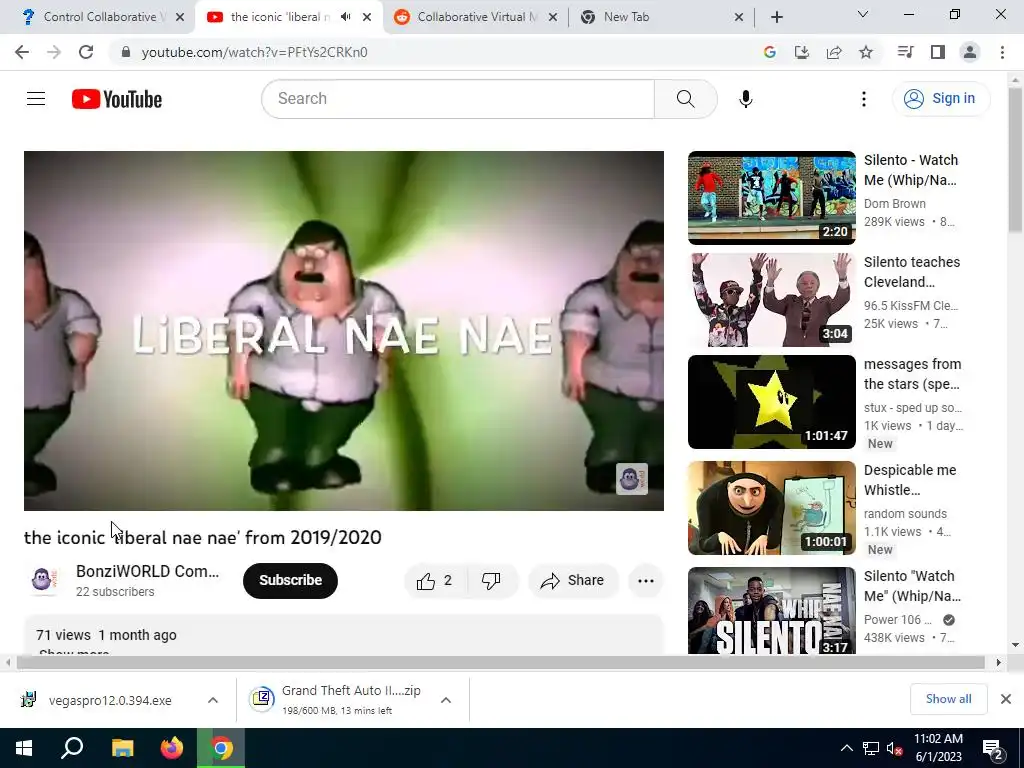
Task: Share this page icon in the address bar
Action: point(834,52)
